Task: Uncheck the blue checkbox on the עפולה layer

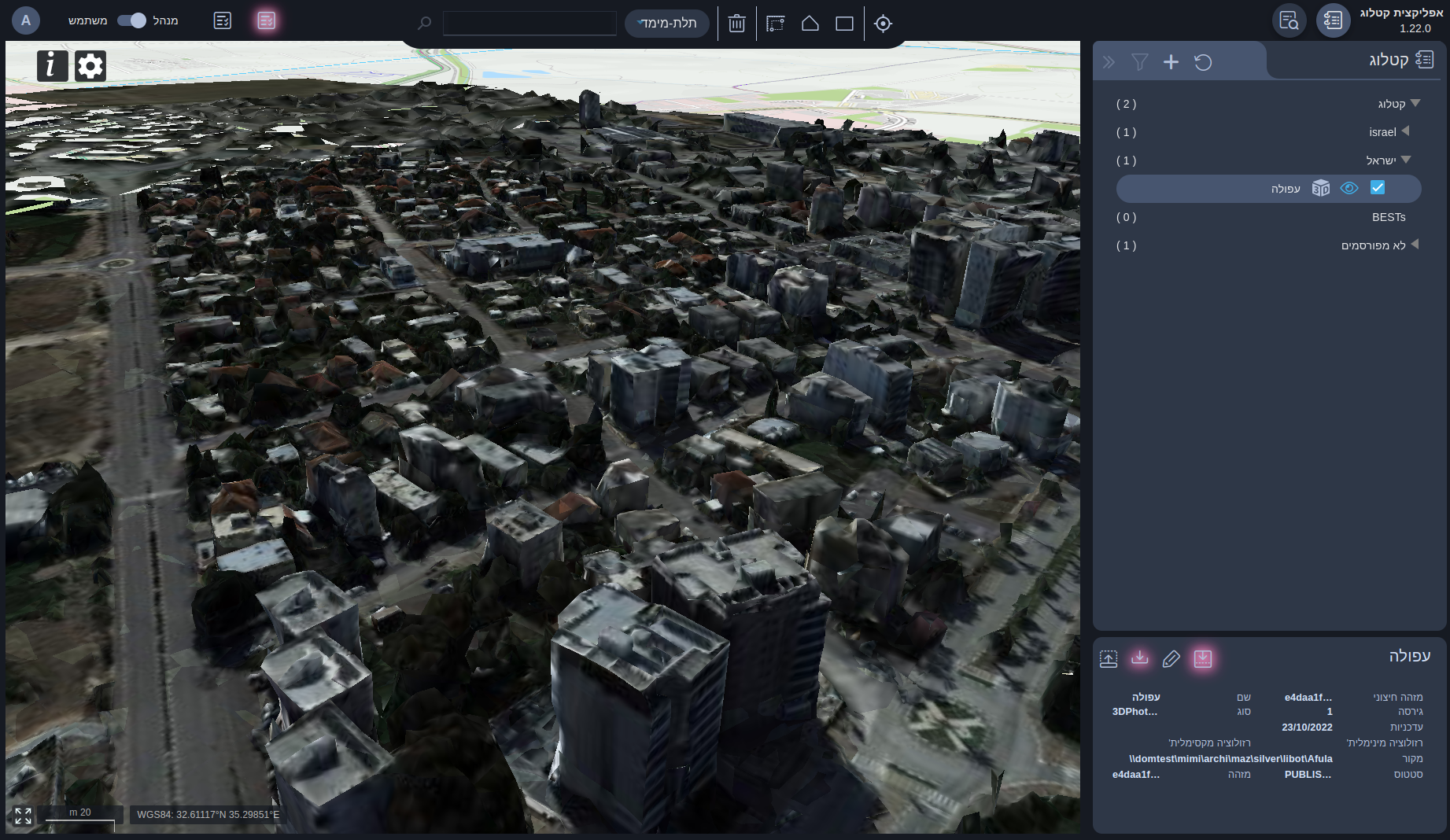Action: pyautogui.click(x=1378, y=188)
